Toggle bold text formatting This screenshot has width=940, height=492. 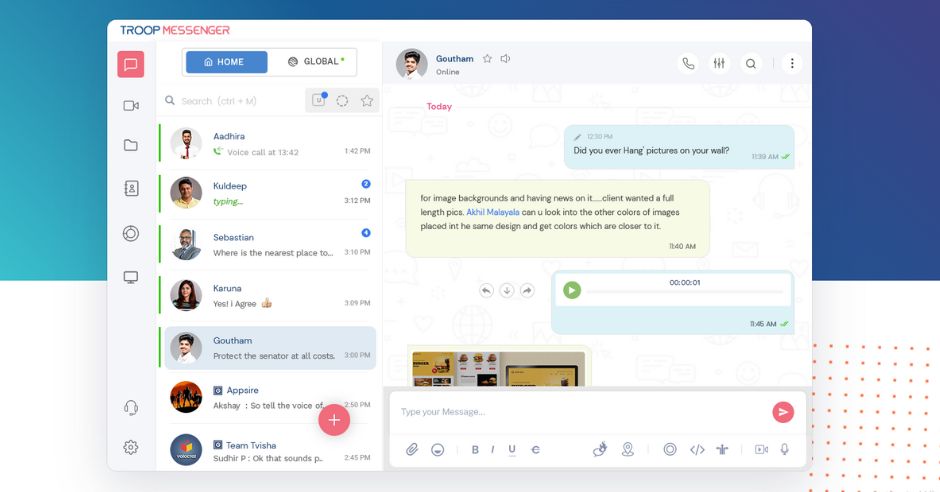point(475,450)
